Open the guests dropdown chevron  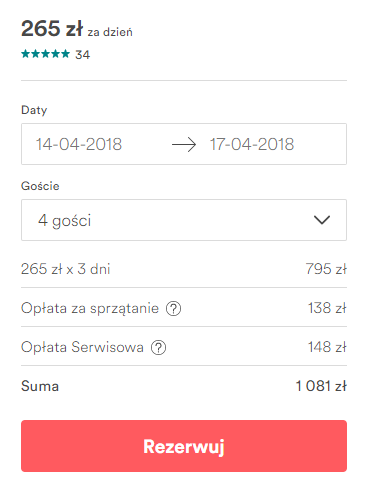click(x=322, y=220)
